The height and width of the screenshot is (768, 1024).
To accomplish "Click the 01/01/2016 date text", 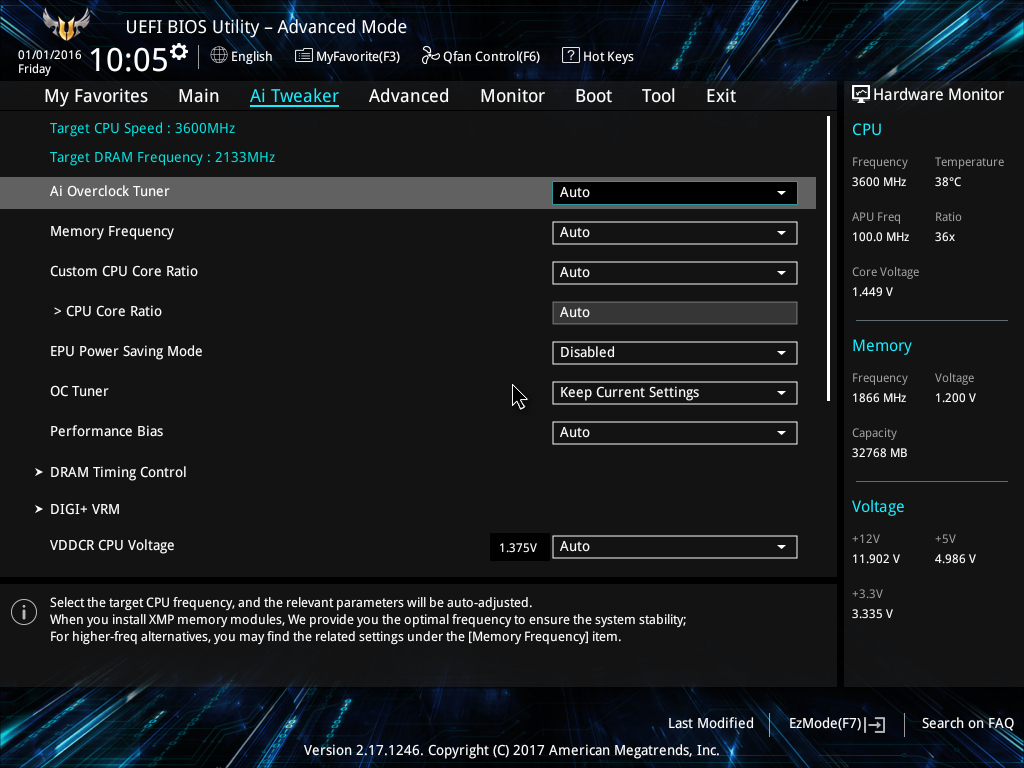I will (50, 55).
